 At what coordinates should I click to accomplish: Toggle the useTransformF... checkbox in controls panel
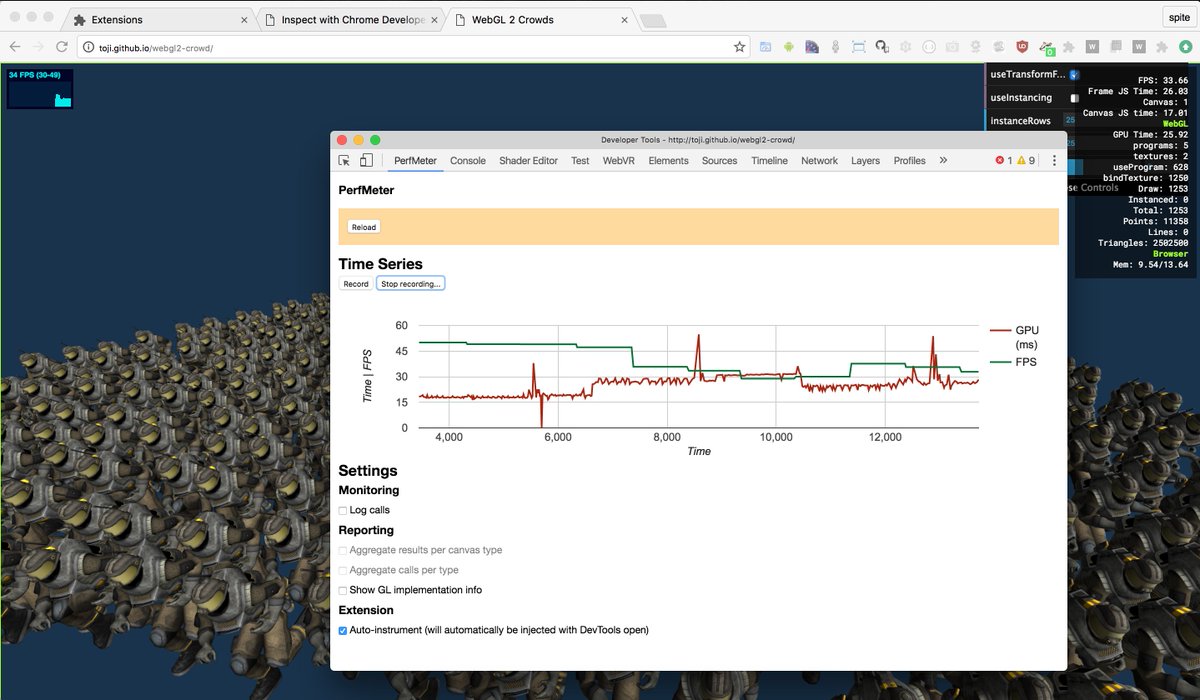pyautogui.click(x=1074, y=75)
